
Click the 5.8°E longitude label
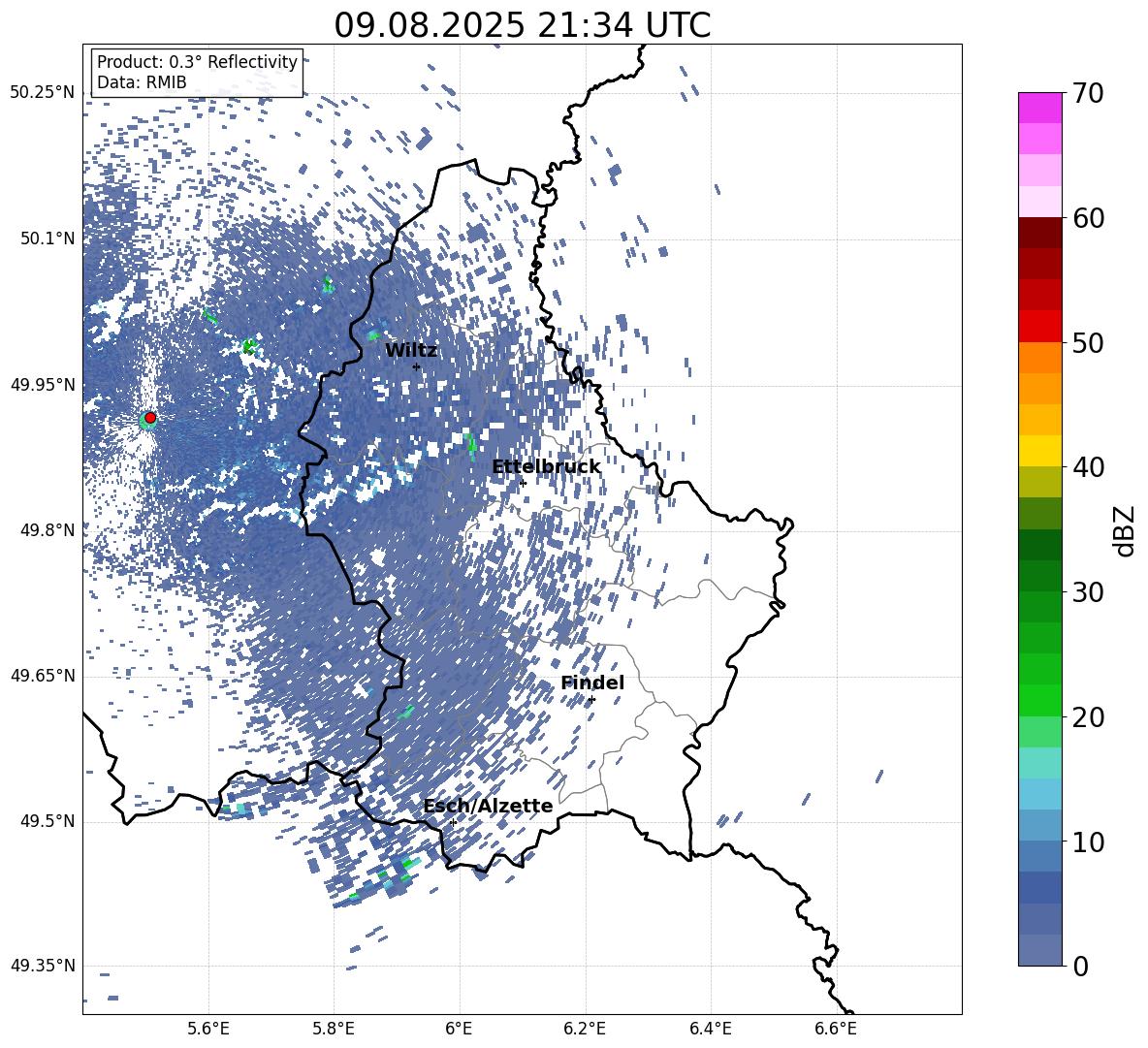(334, 1029)
